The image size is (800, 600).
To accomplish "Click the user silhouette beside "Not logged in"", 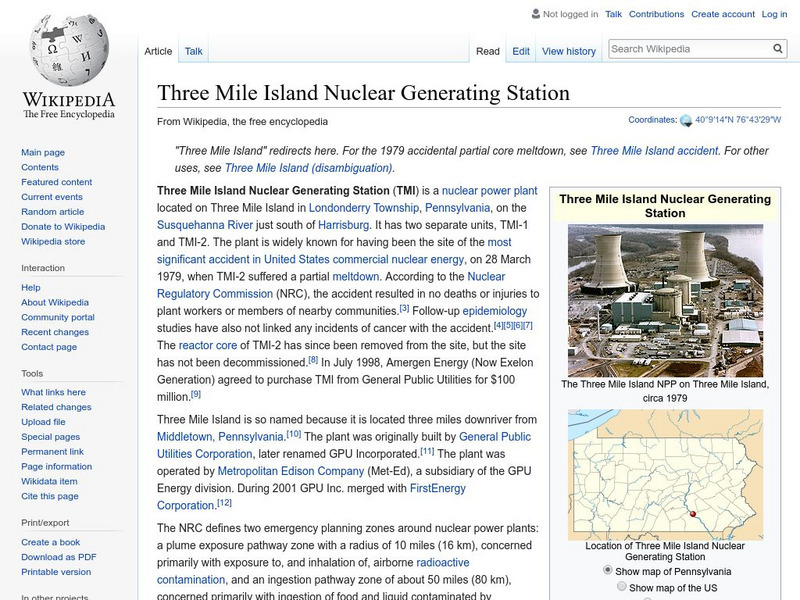I will tap(537, 13).
